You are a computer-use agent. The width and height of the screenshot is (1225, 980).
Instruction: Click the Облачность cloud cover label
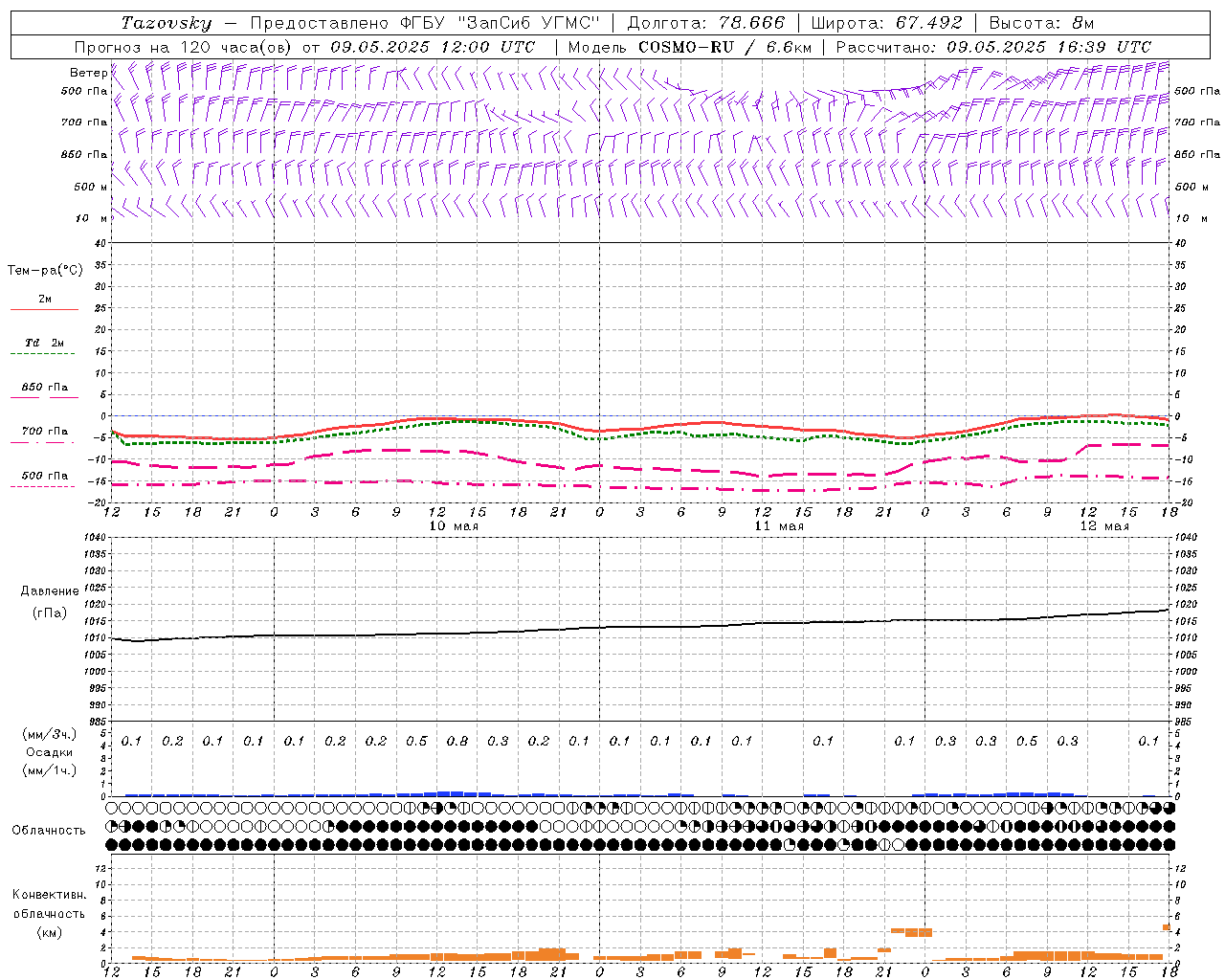pos(49,831)
